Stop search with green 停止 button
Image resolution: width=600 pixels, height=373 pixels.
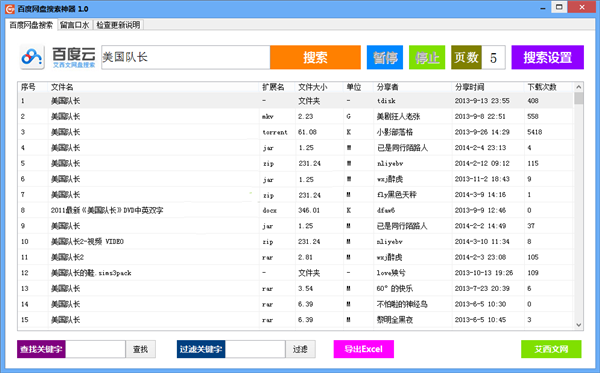pos(427,57)
